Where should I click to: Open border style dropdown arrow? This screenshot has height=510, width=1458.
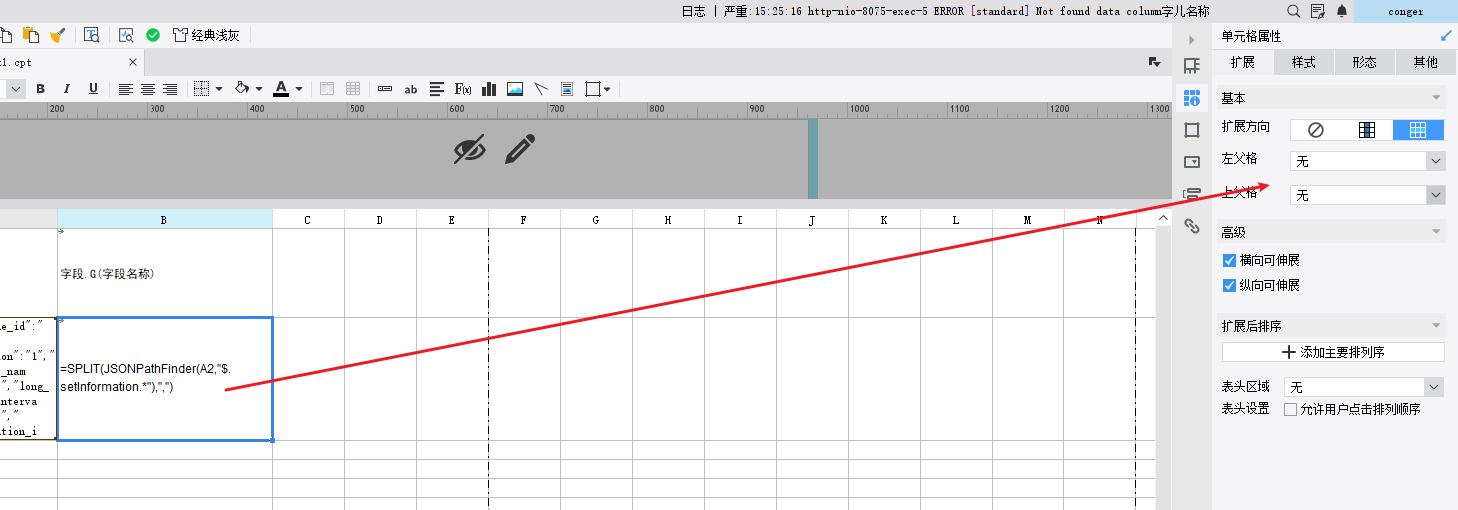219,89
